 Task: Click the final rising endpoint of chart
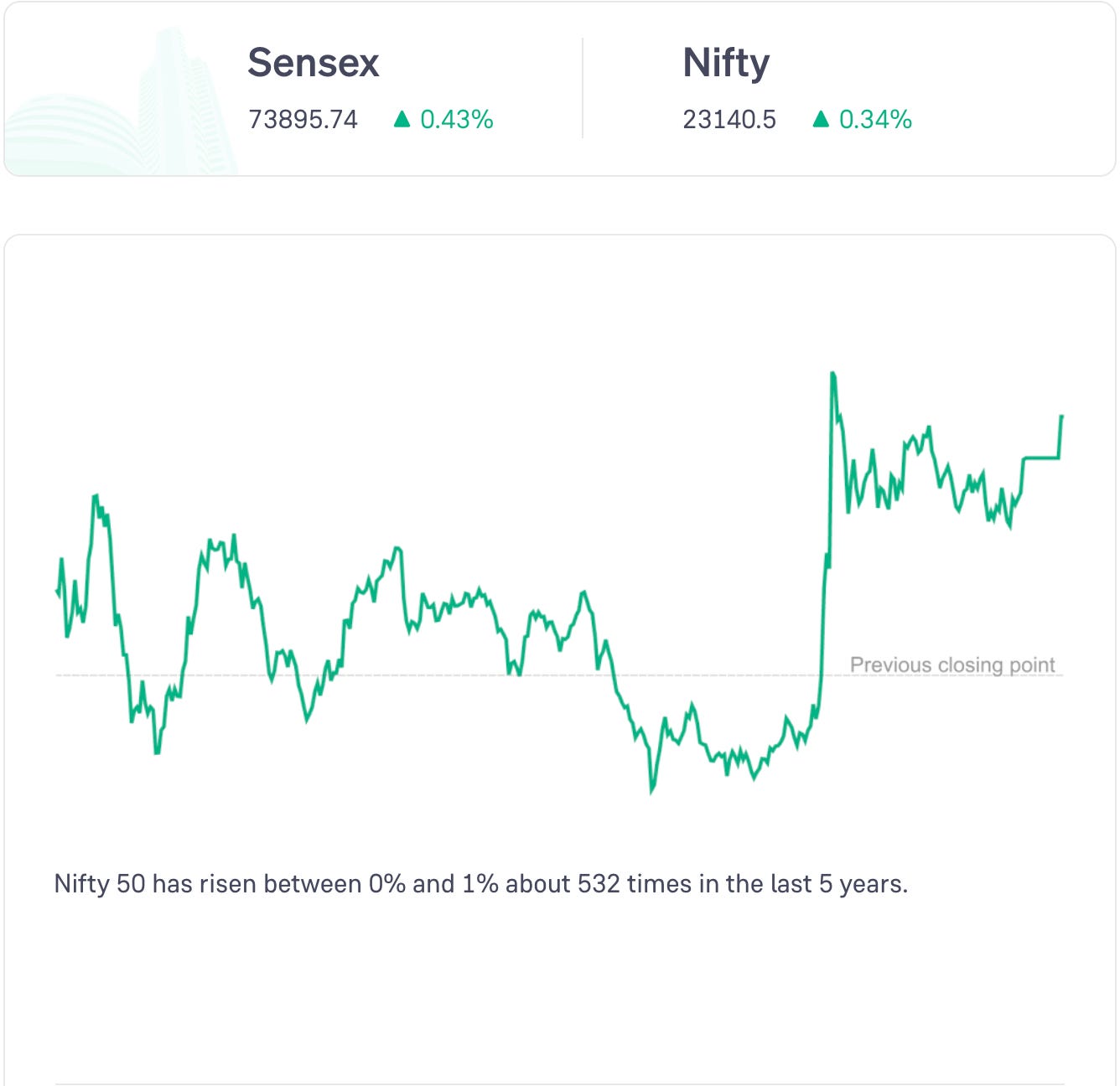click(1061, 417)
